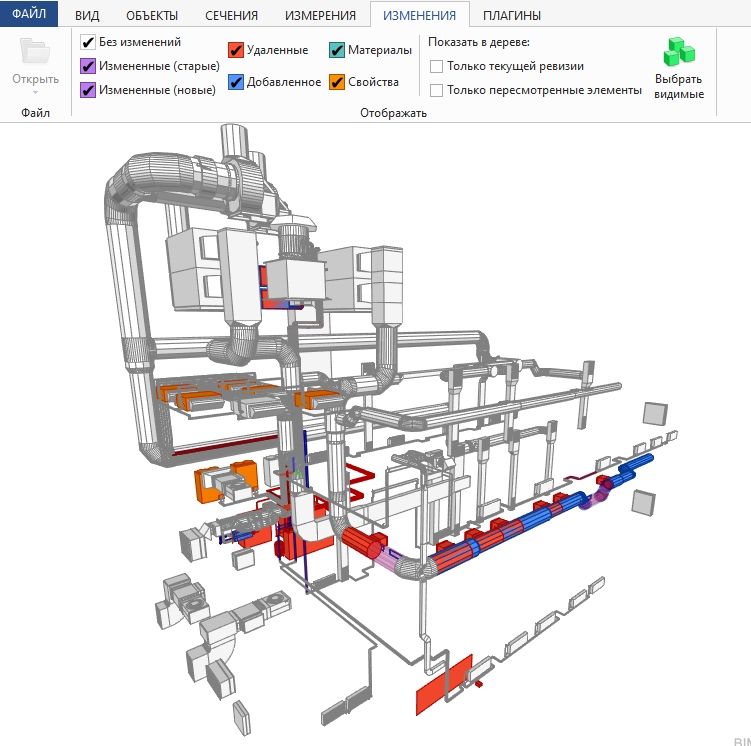Open the 'СЕЧЕНИЯ' ribbon tab

(x=231, y=15)
